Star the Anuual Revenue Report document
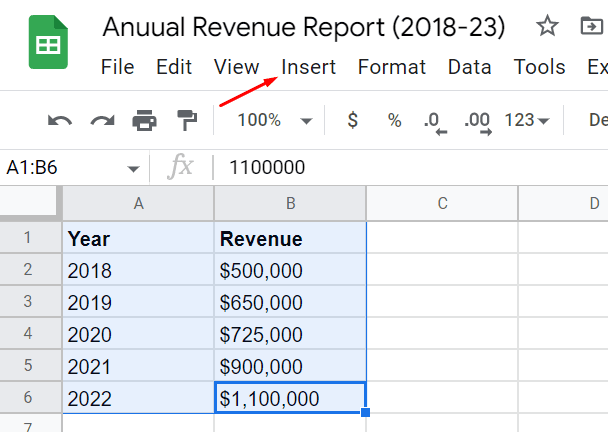This screenshot has width=608, height=432. [x=547, y=26]
